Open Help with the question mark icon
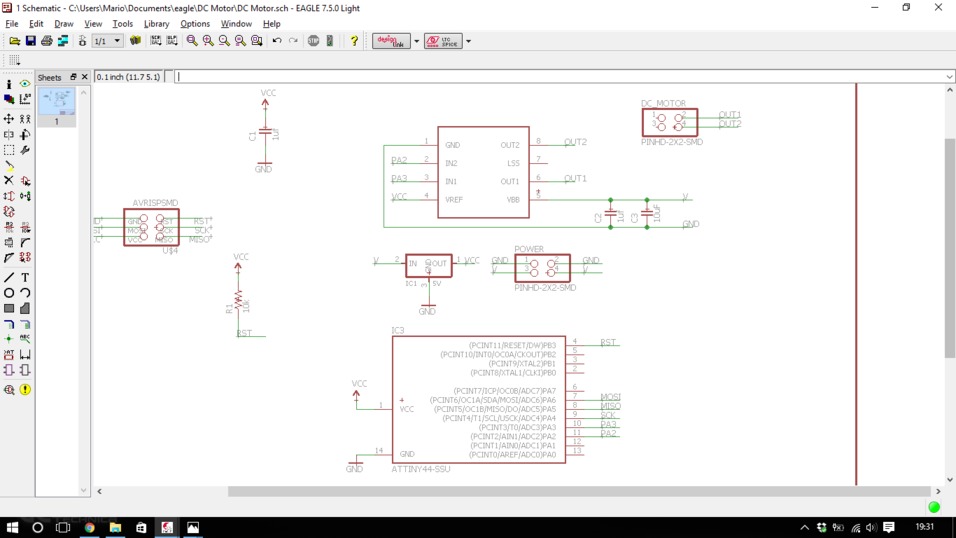 (x=354, y=41)
